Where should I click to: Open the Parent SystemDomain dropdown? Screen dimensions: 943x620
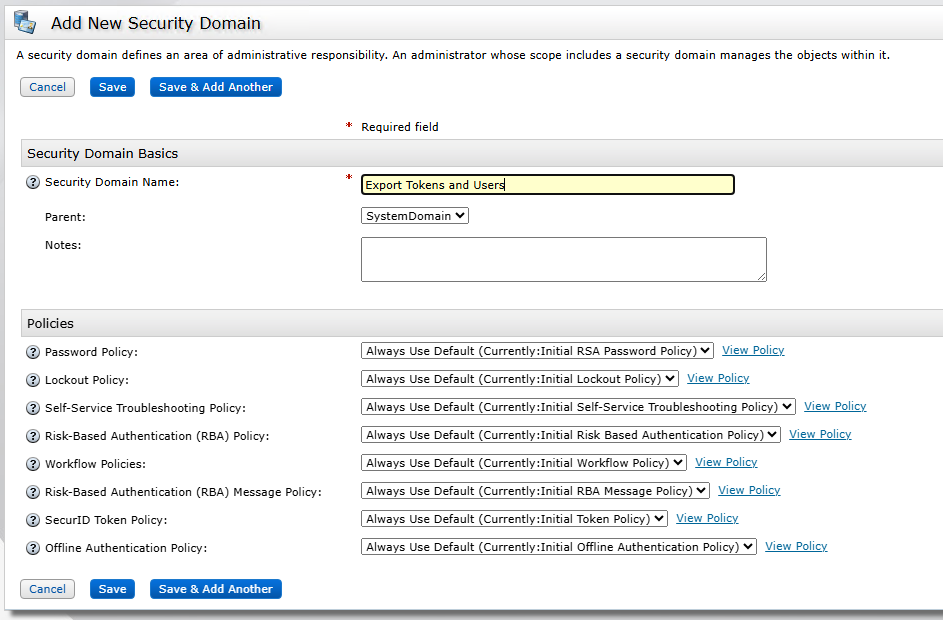click(414, 215)
